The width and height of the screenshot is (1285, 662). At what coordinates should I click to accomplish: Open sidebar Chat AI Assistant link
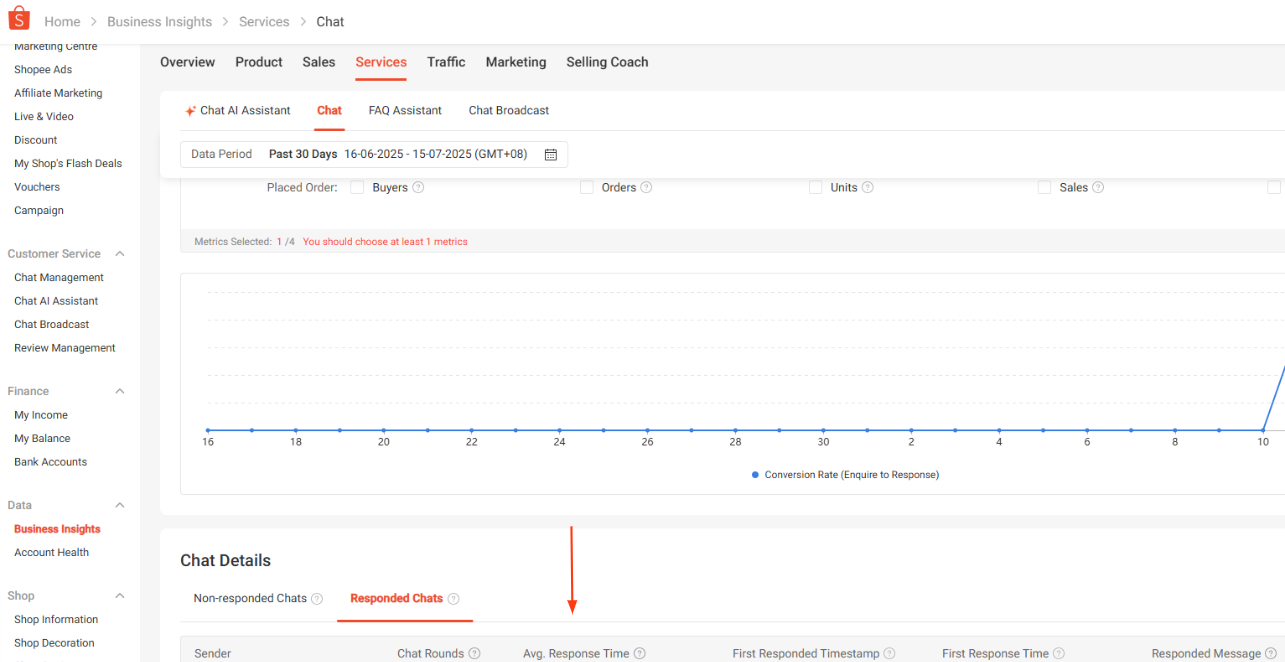[56, 301]
